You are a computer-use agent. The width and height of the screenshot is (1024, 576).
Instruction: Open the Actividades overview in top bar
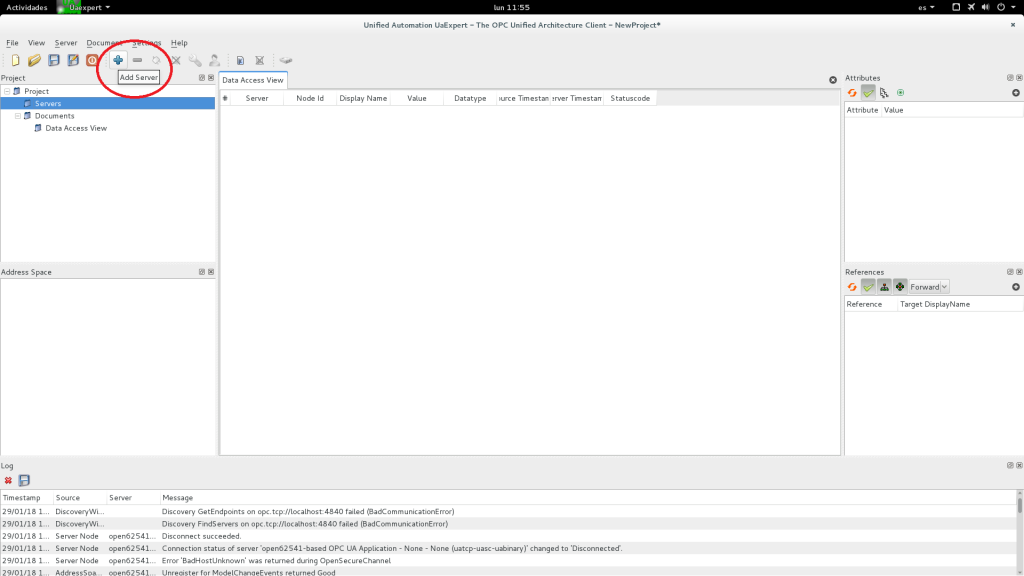click(27, 7)
